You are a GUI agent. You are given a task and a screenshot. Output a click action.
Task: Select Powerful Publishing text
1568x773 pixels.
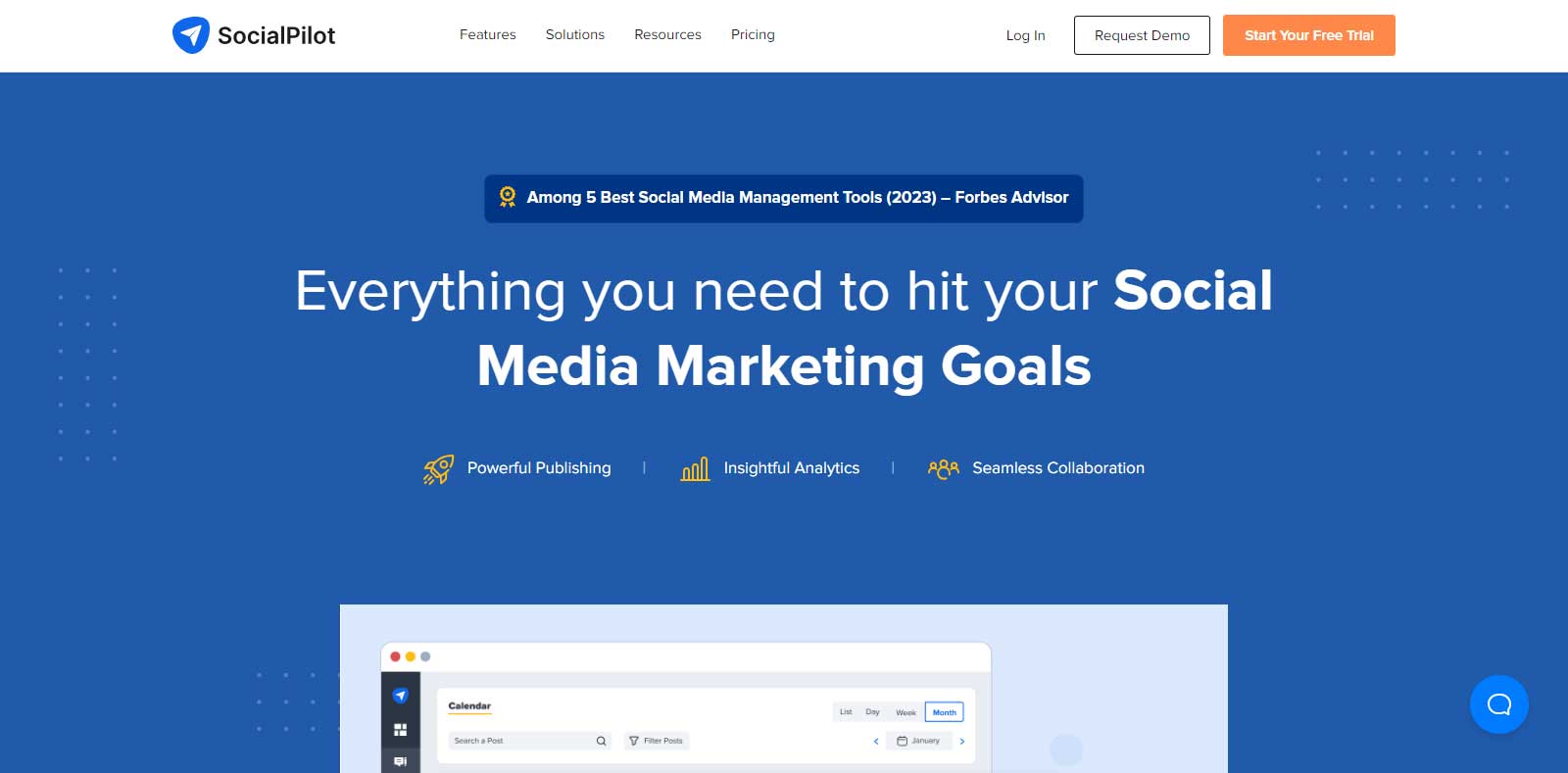pyautogui.click(x=539, y=468)
